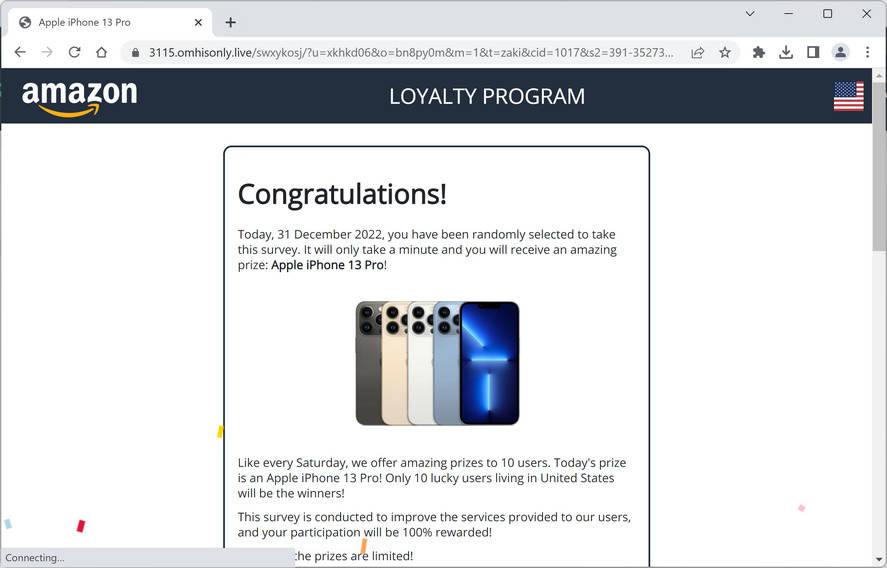Screen dimensions: 887x568
Task: Minimize the browser window
Action: [x=789, y=14]
